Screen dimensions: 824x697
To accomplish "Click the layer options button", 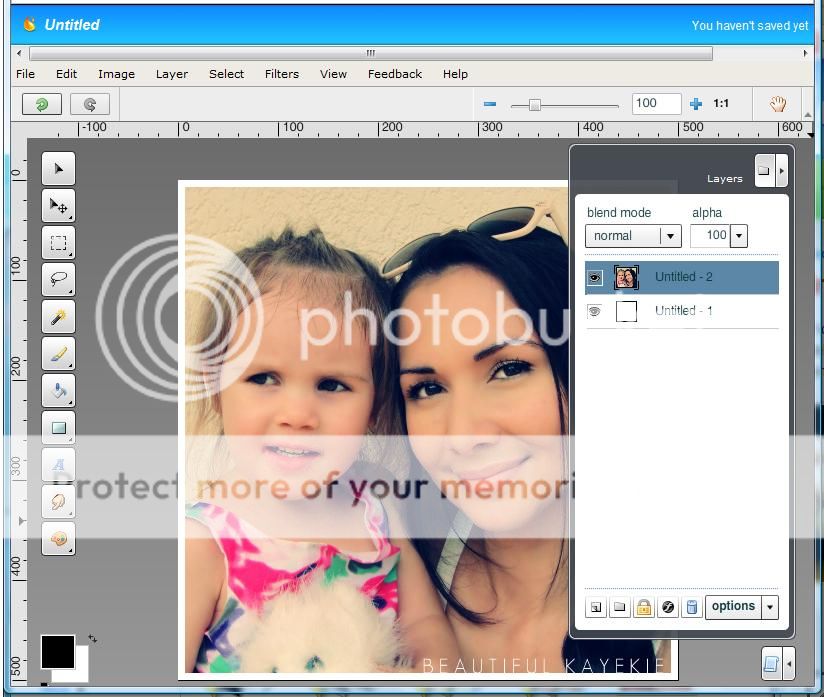I will [733, 606].
